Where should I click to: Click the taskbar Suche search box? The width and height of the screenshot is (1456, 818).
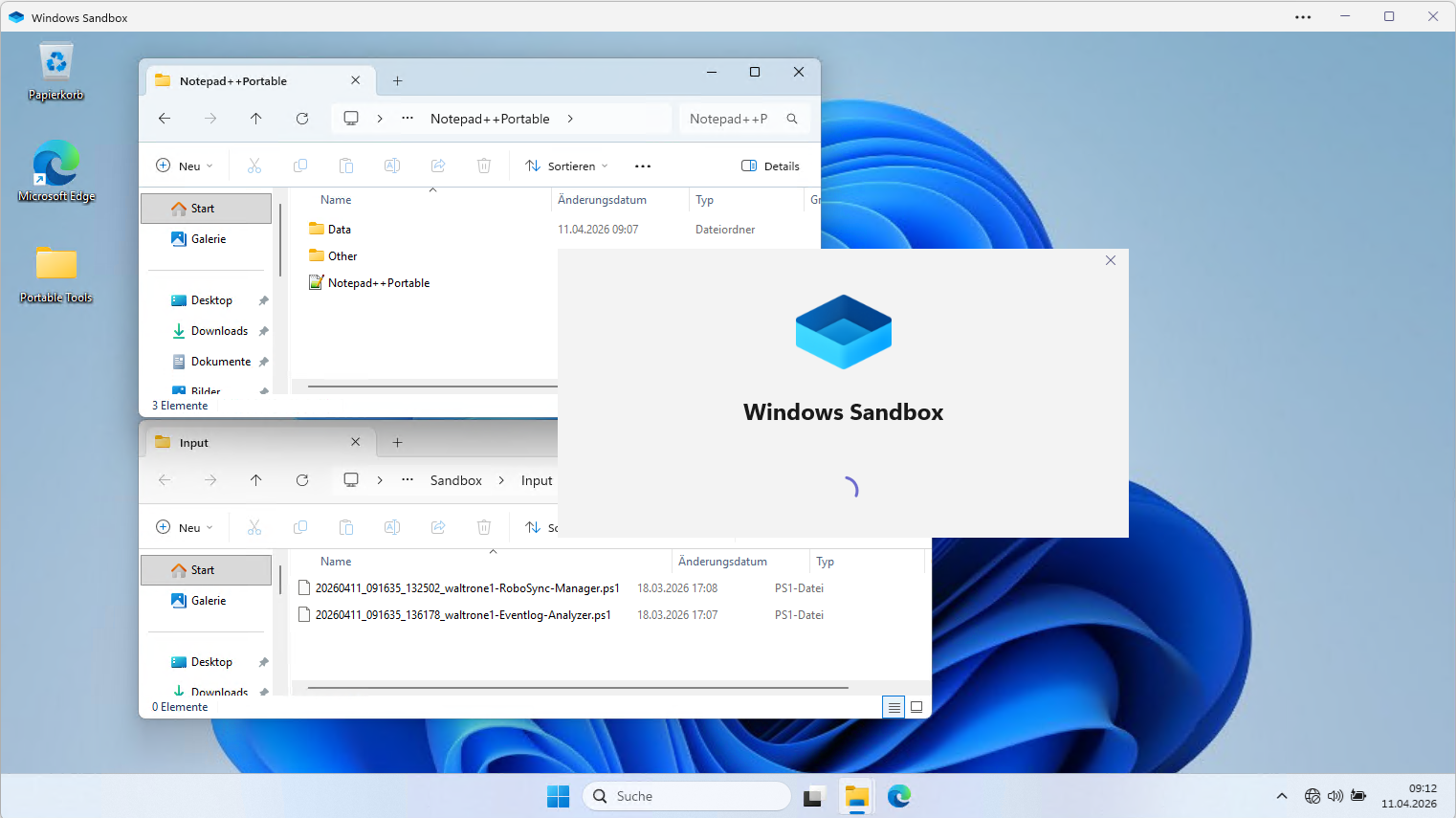(686, 796)
